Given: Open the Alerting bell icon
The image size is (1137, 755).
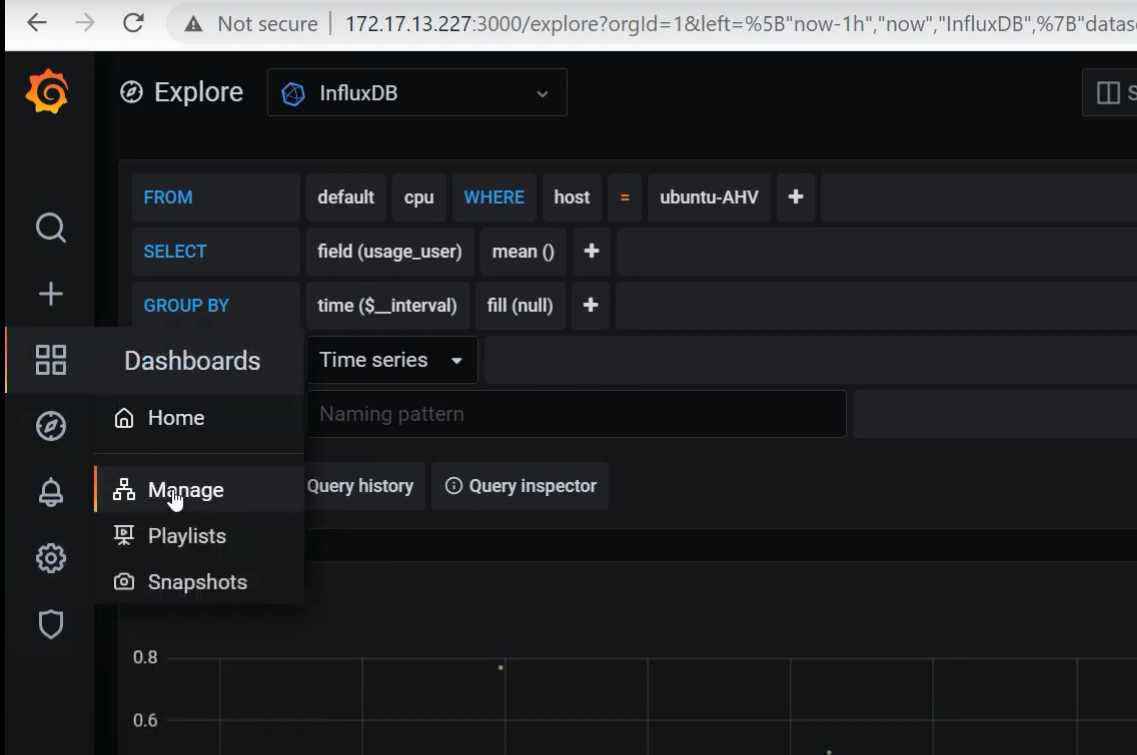Looking at the screenshot, I should (x=51, y=492).
